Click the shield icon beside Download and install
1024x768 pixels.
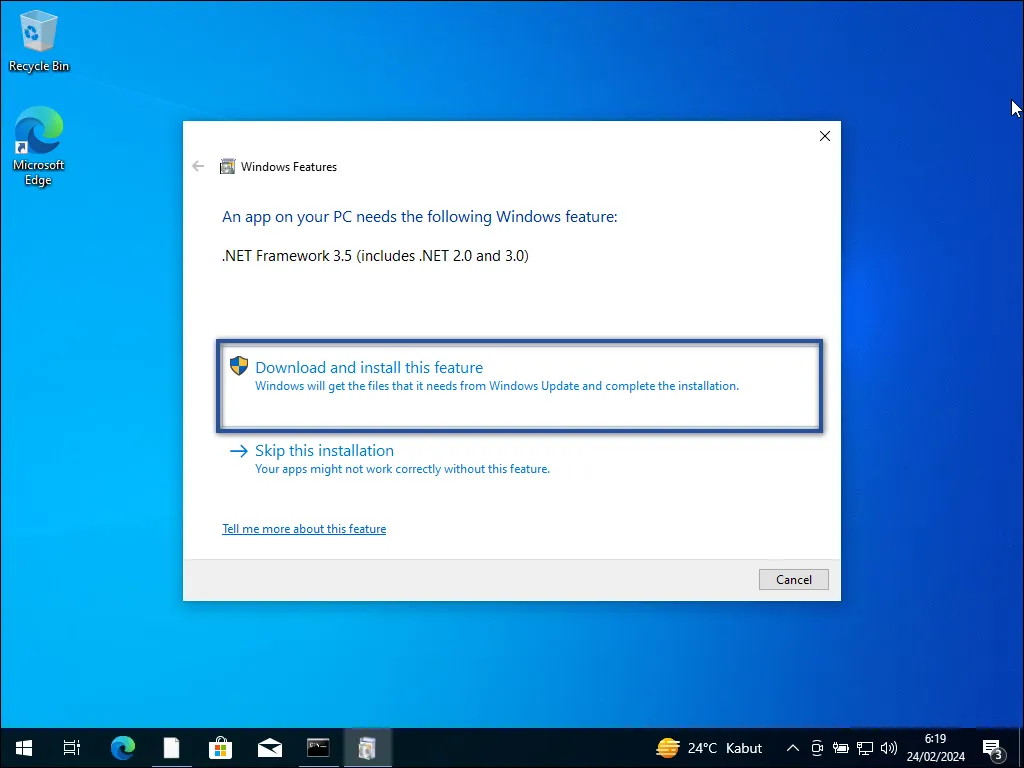coord(238,366)
